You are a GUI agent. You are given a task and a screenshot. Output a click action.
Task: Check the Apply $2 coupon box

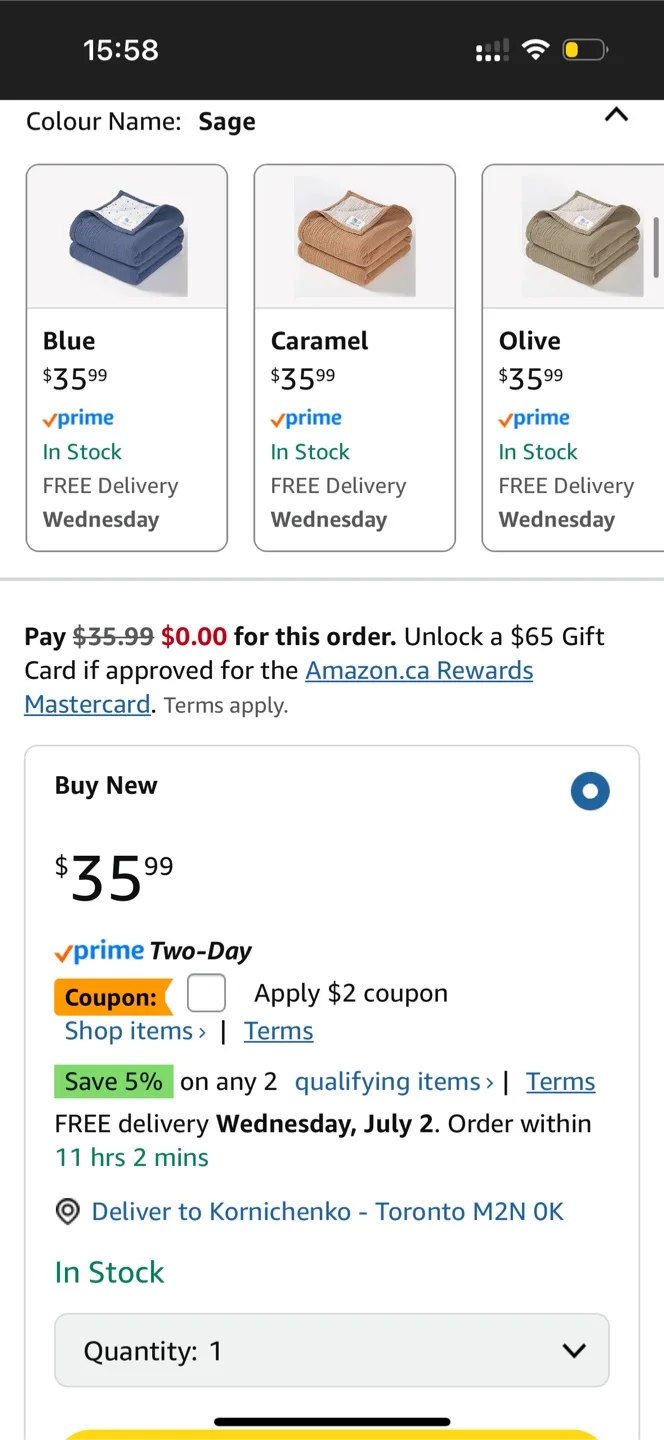tap(207, 994)
